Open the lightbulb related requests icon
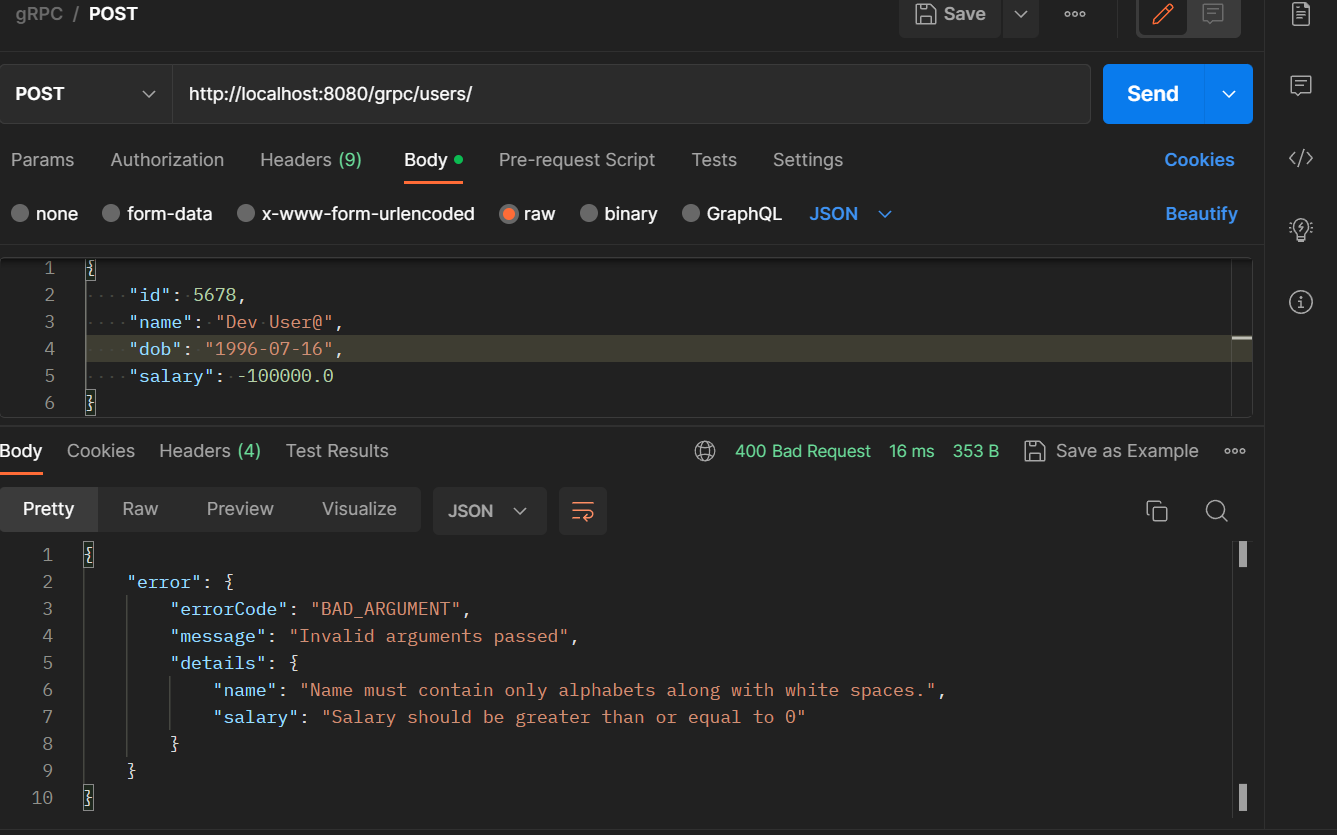 click(x=1301, y=230)
